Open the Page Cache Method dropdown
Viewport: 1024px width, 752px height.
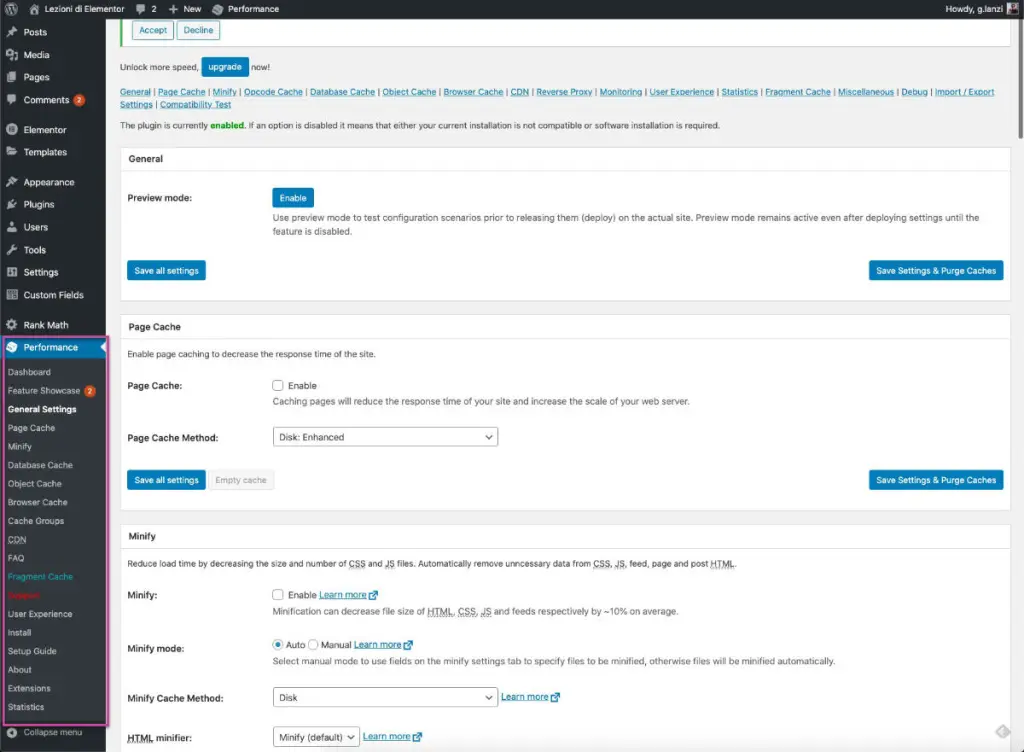click(385, 437)
